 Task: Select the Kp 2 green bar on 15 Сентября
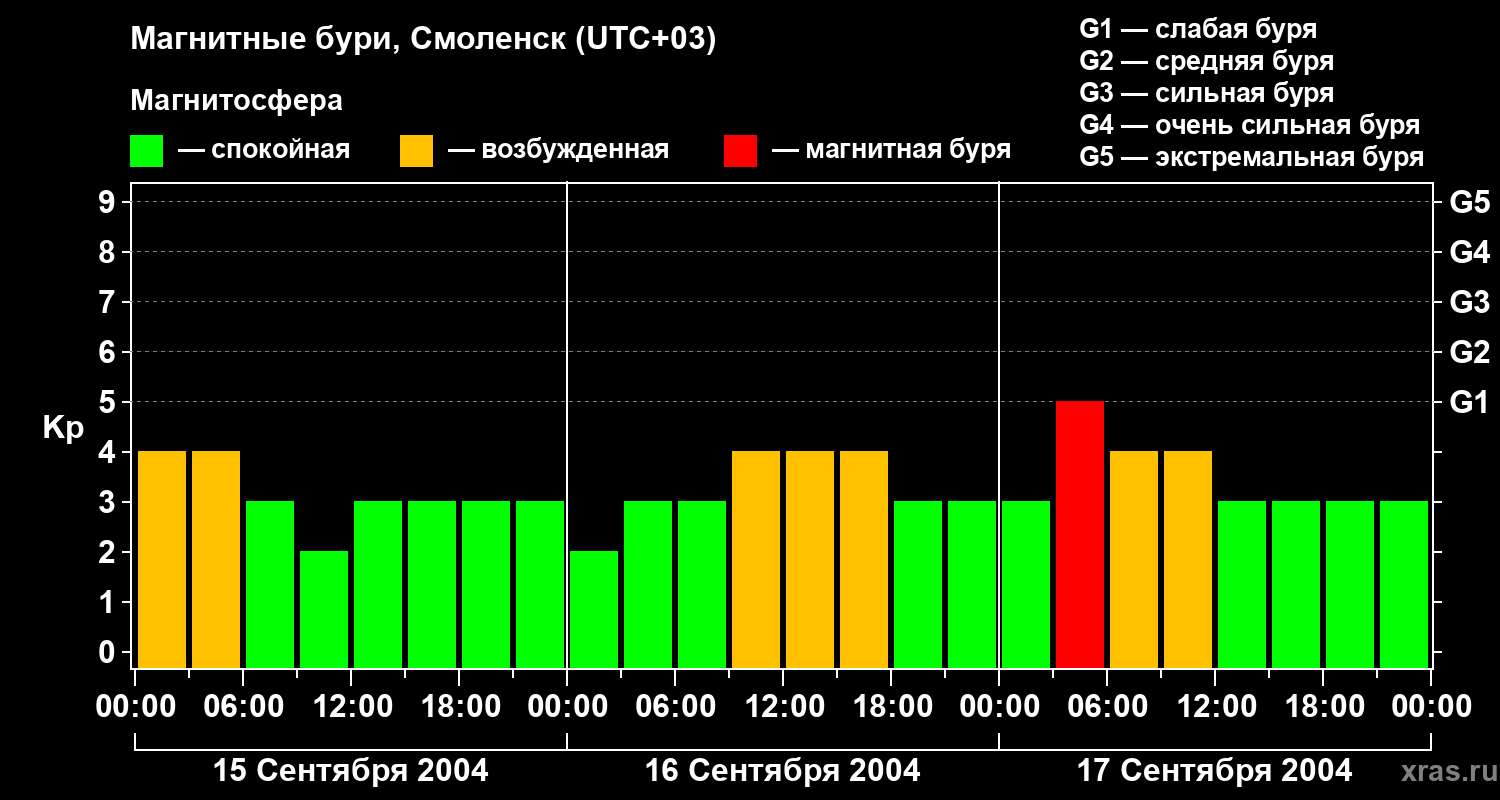324,609
